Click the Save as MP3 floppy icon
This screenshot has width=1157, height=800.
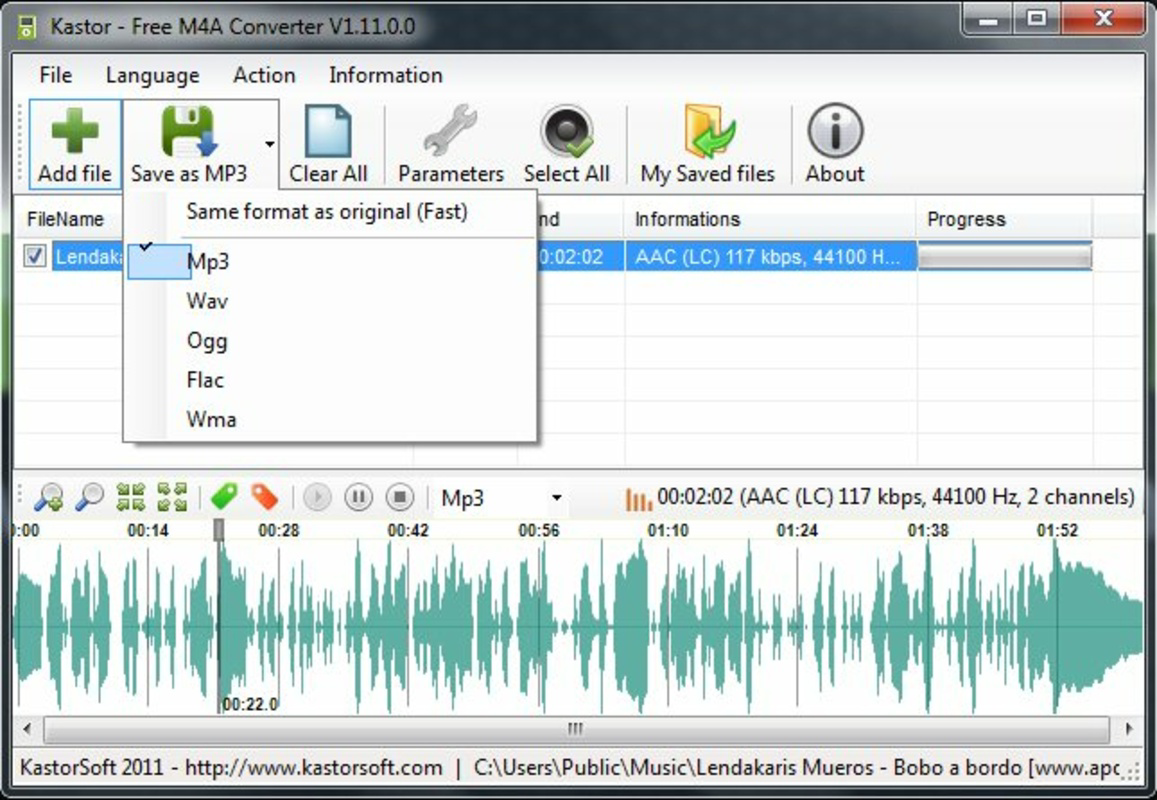(x=188, y=131)
